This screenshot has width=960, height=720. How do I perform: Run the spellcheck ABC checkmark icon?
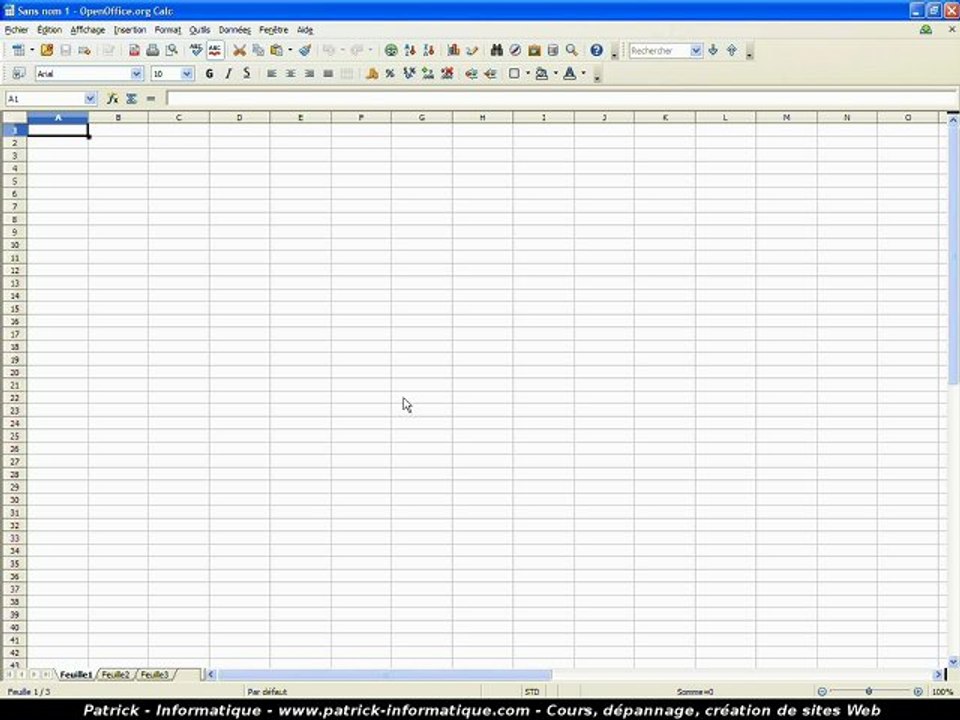(x=196, y=50)
